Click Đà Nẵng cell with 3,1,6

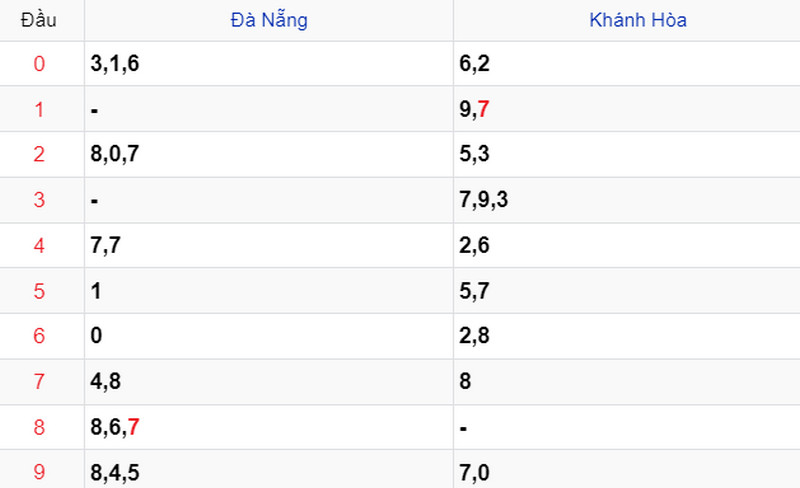[269, 64]
